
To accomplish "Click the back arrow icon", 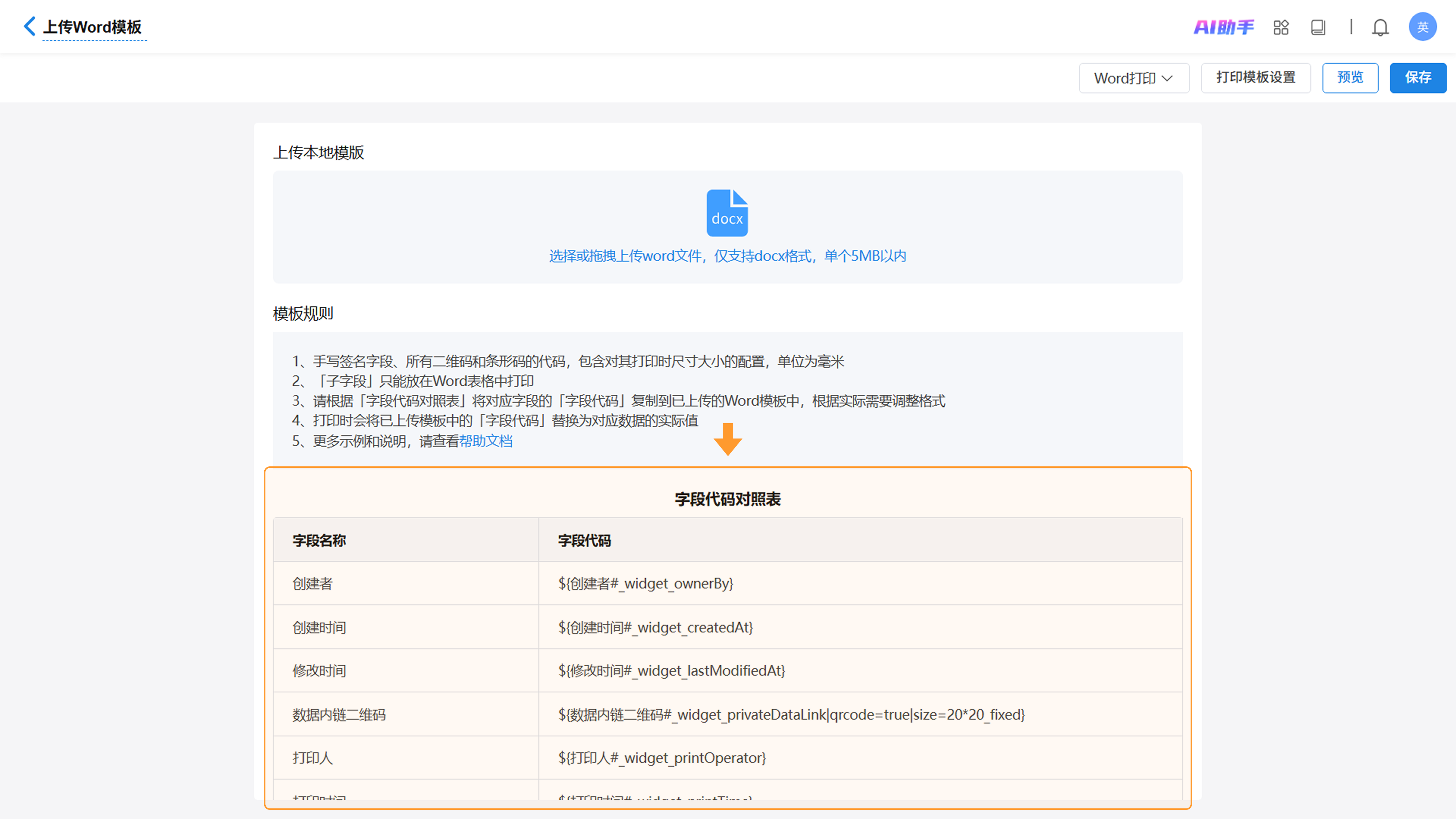I will point(30,26).
